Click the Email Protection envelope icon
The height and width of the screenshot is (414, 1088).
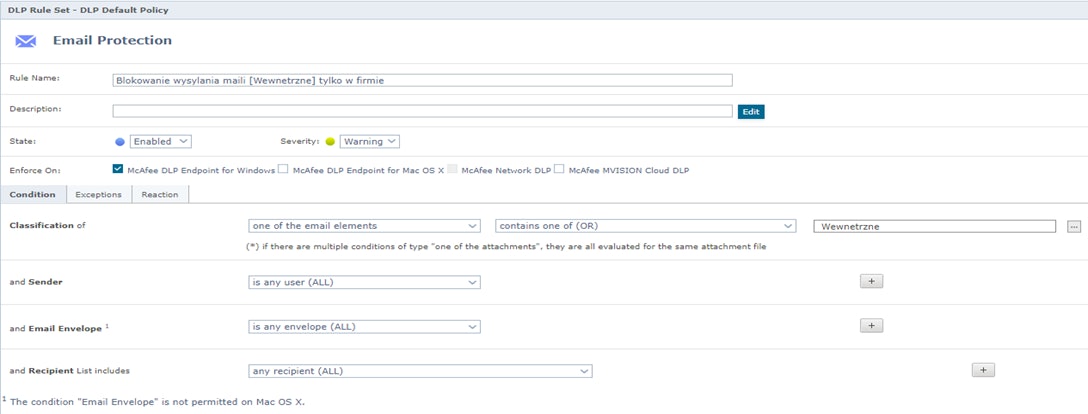pyautogui.click(x=26, y=41)
